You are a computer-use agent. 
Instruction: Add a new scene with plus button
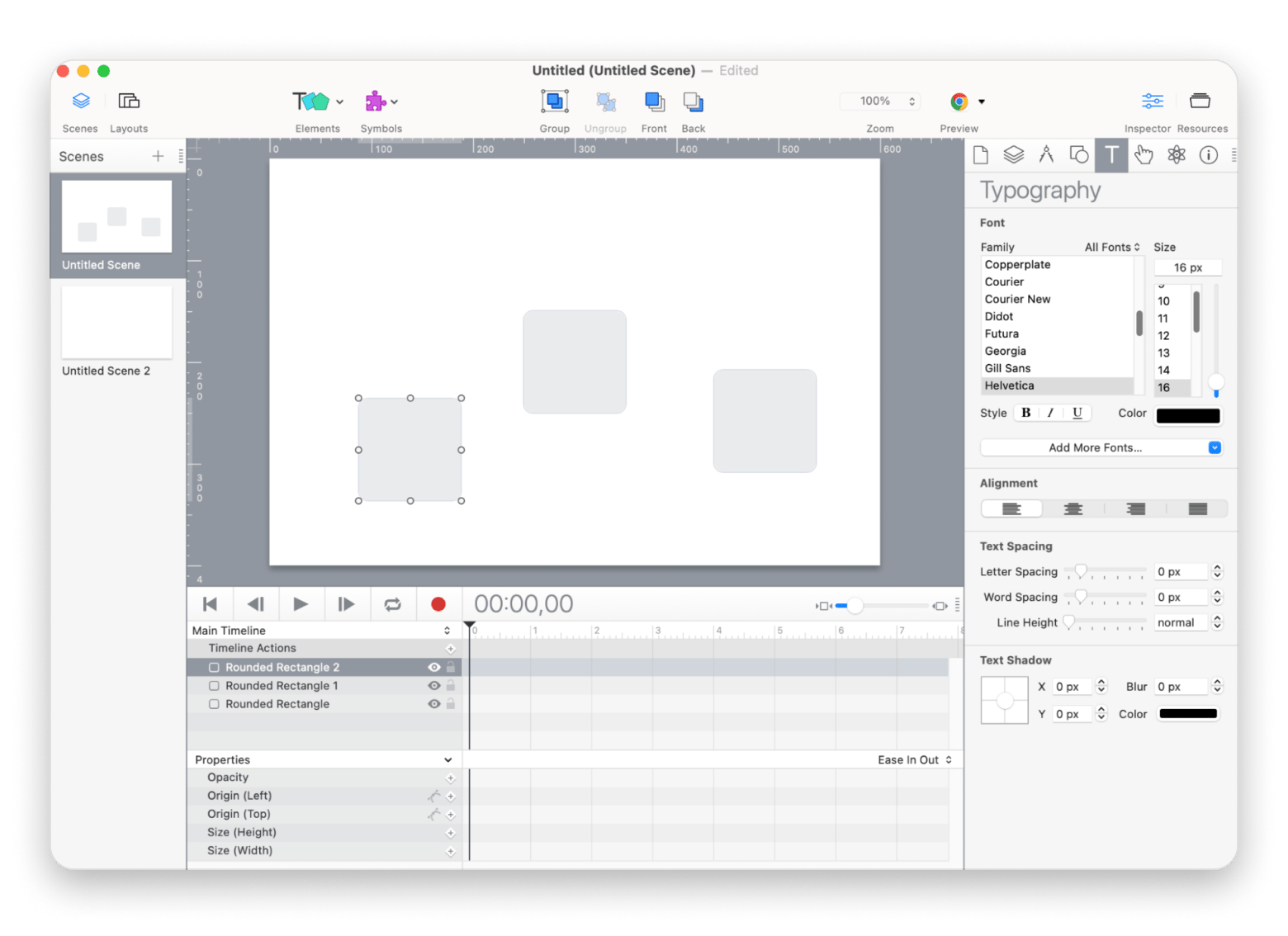tap(158, 156)
